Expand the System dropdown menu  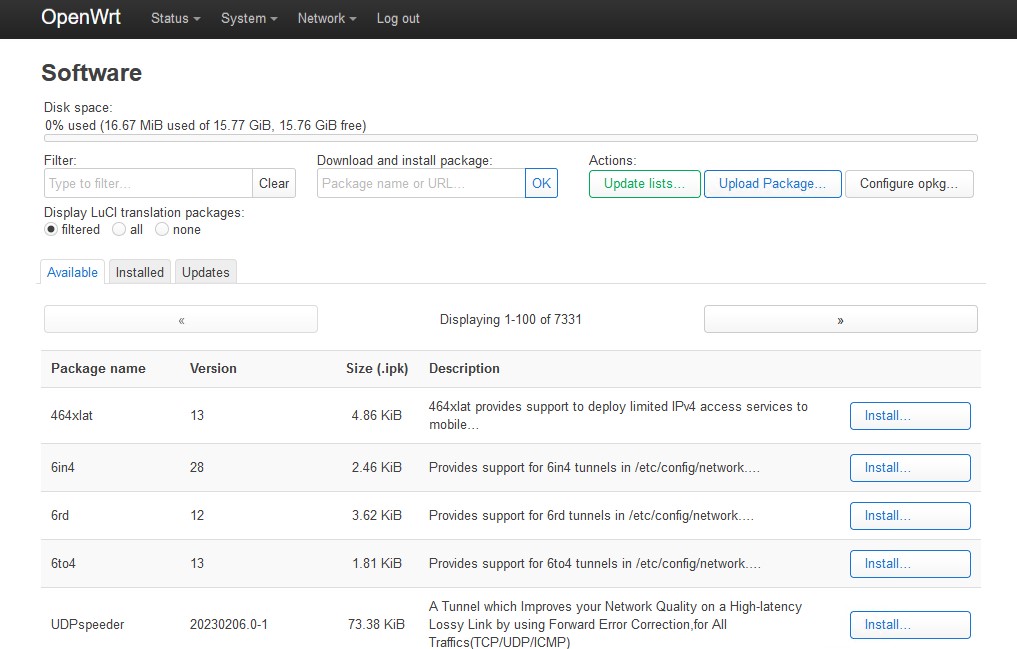(249, 18)
